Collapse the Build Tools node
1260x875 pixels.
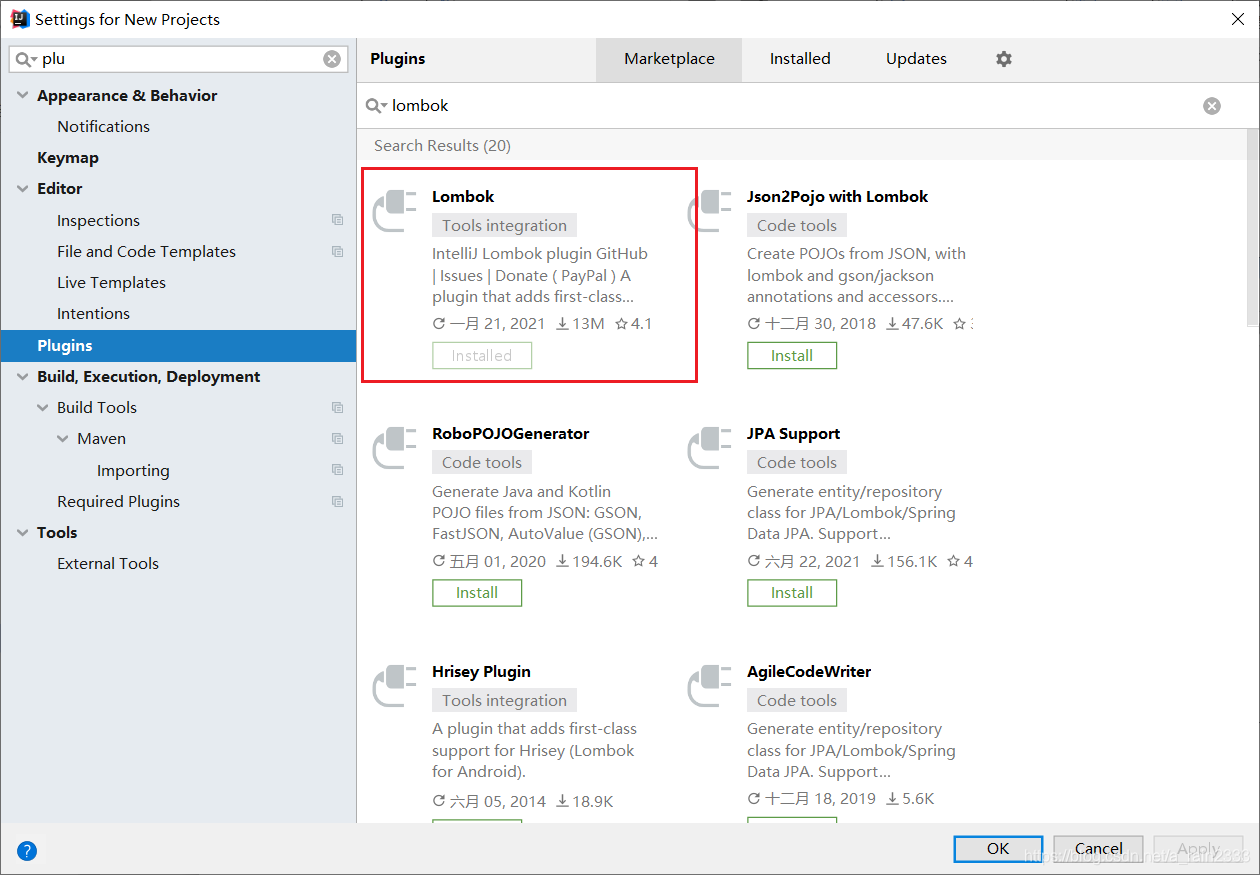(43, 408)
